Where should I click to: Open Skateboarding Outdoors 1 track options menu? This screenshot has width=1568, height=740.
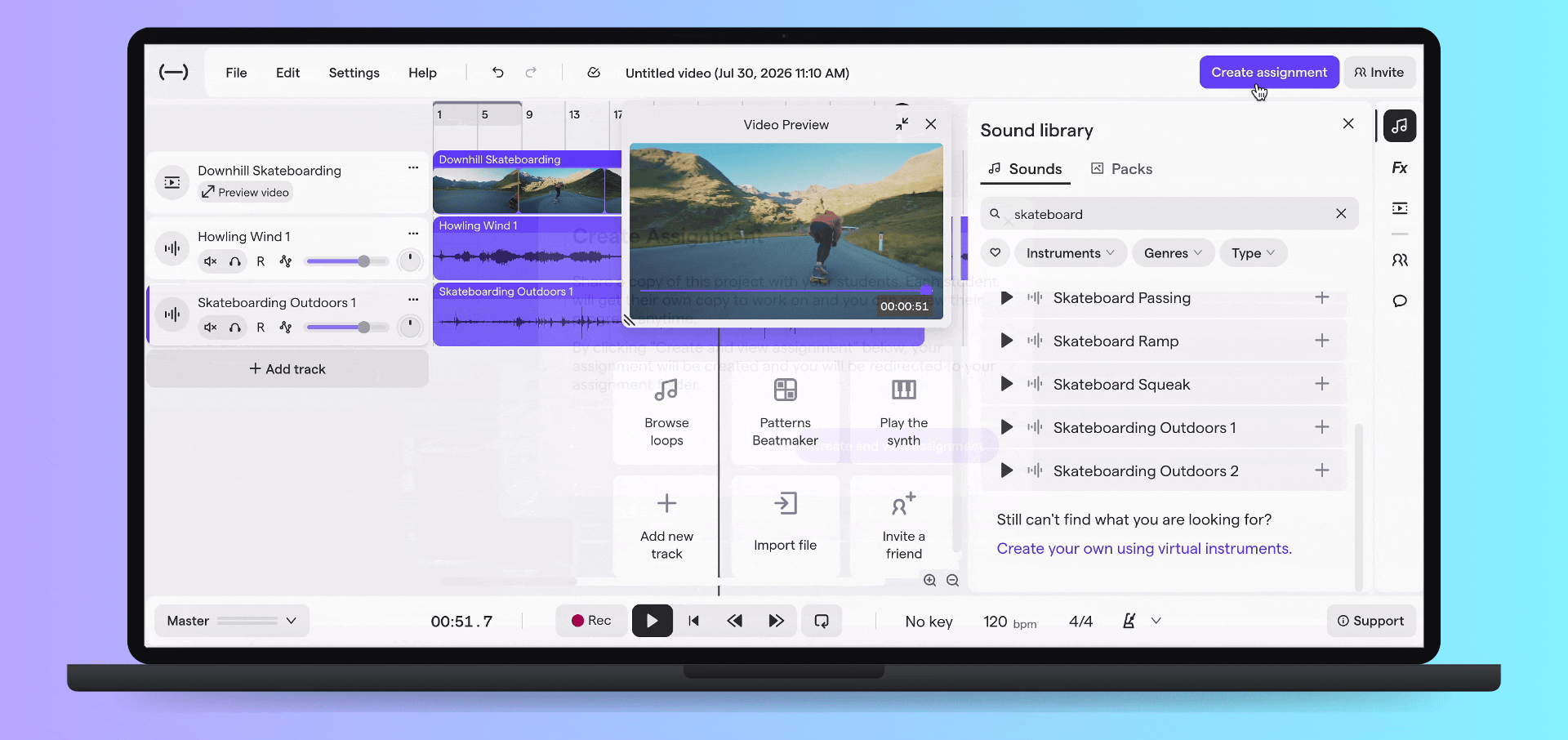[x=413, y=300]
